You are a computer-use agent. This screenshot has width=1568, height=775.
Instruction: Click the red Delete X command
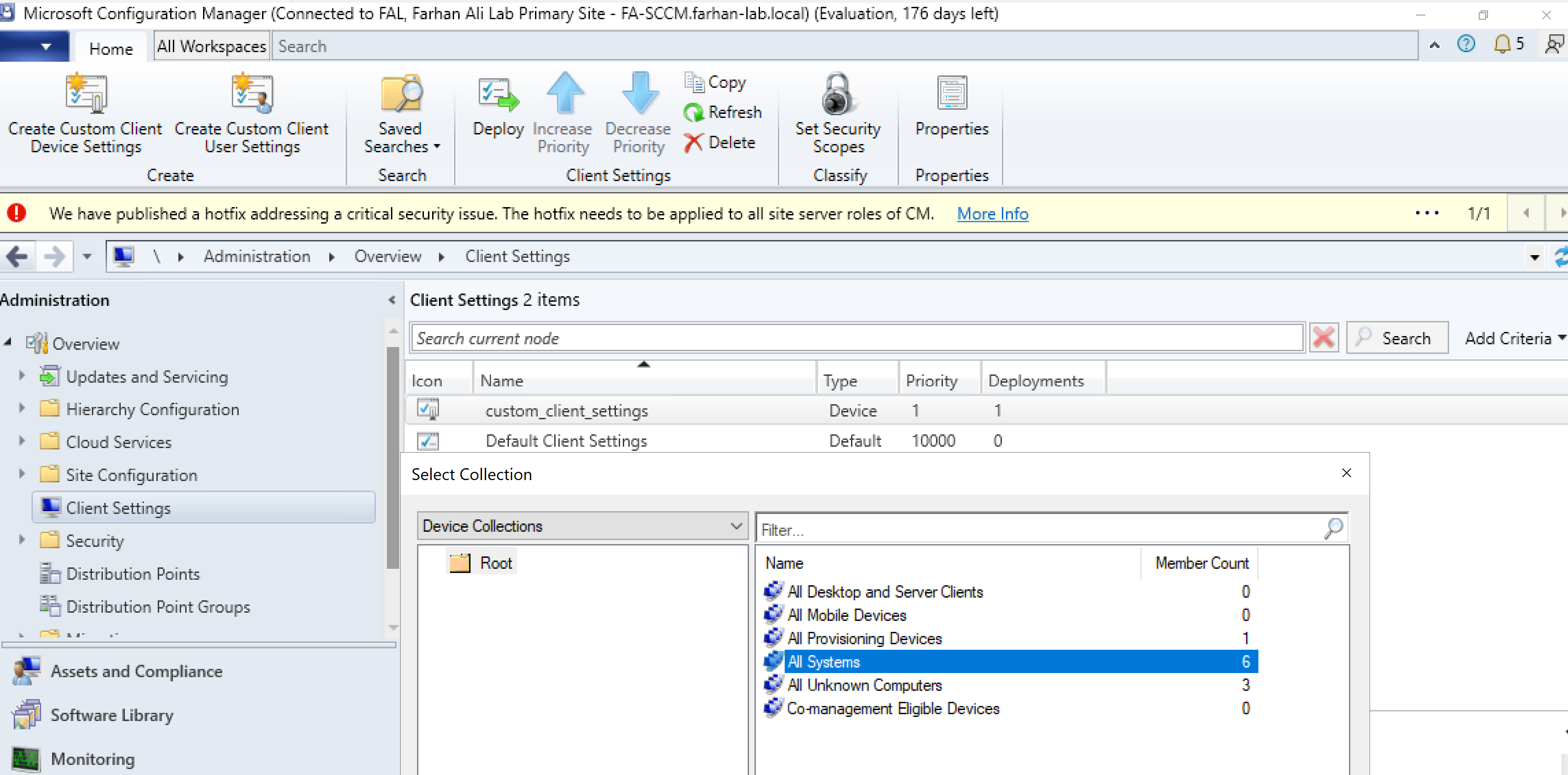click(x=720, y=143)
